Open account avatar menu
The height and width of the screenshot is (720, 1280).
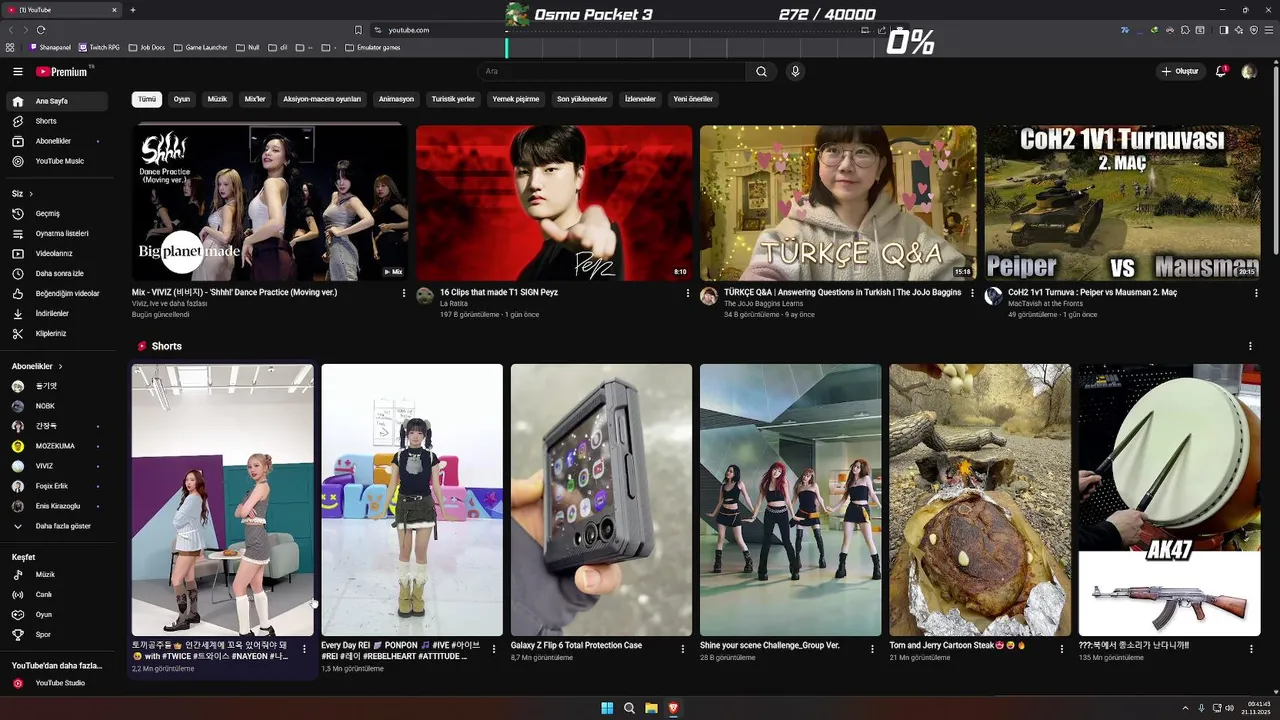point(1249,71)
